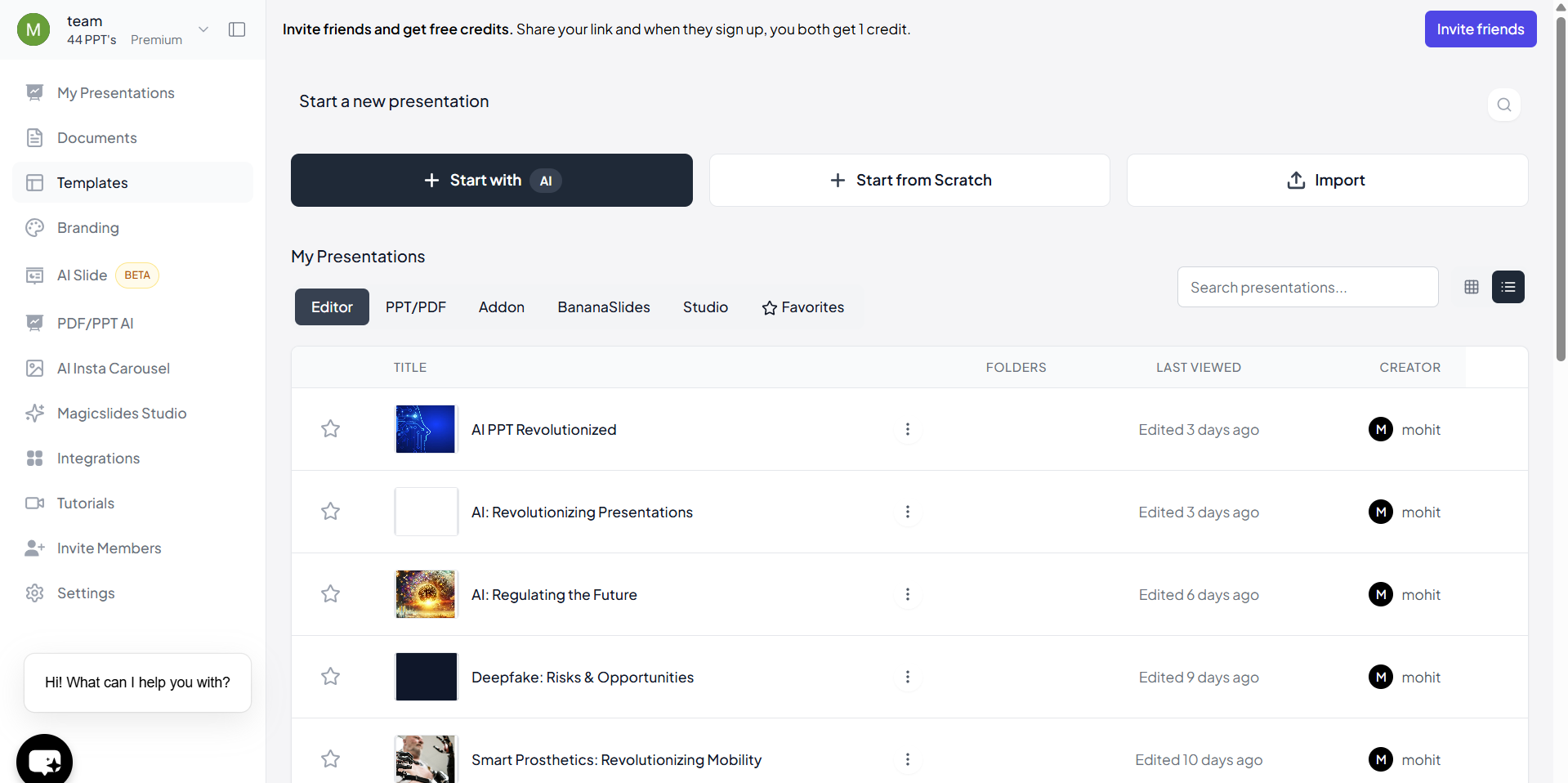
Task: Toggle favorite on AI: Regulating the Future
Action: [x=330, y=594]
